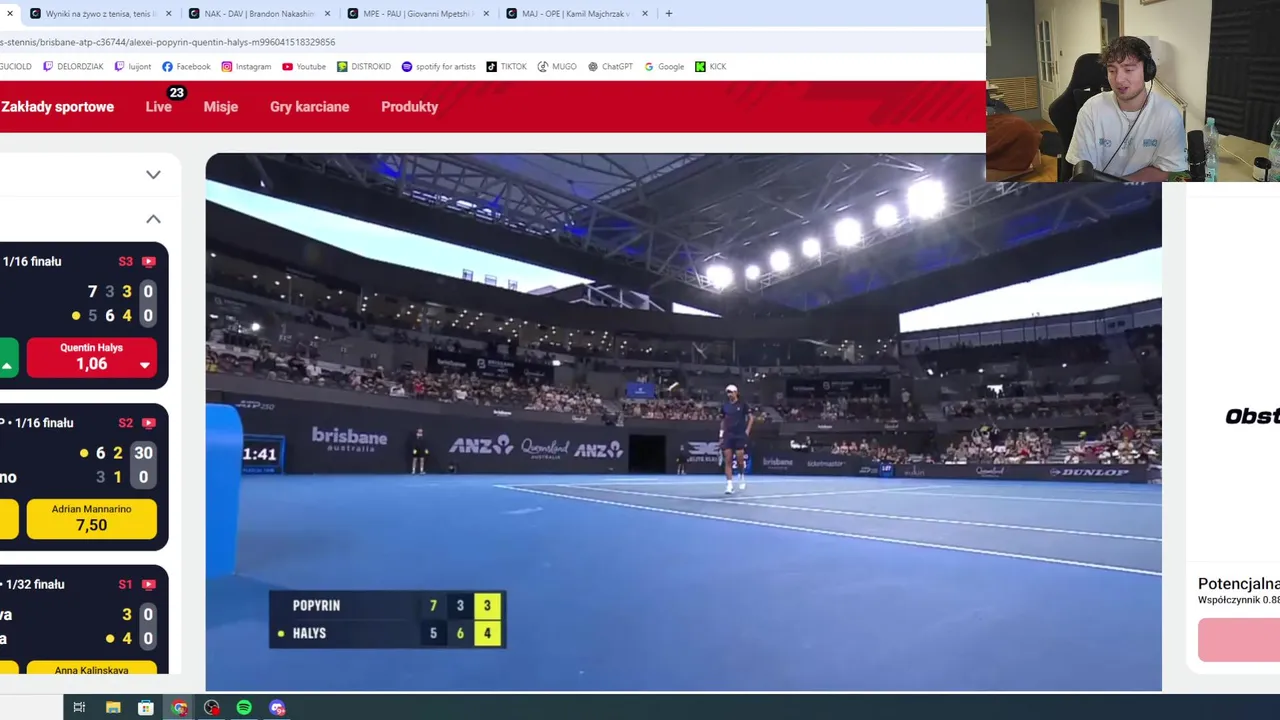Open the Misje menu item
This screenshot has width=1280, height=720.
(x=221, y=107)
